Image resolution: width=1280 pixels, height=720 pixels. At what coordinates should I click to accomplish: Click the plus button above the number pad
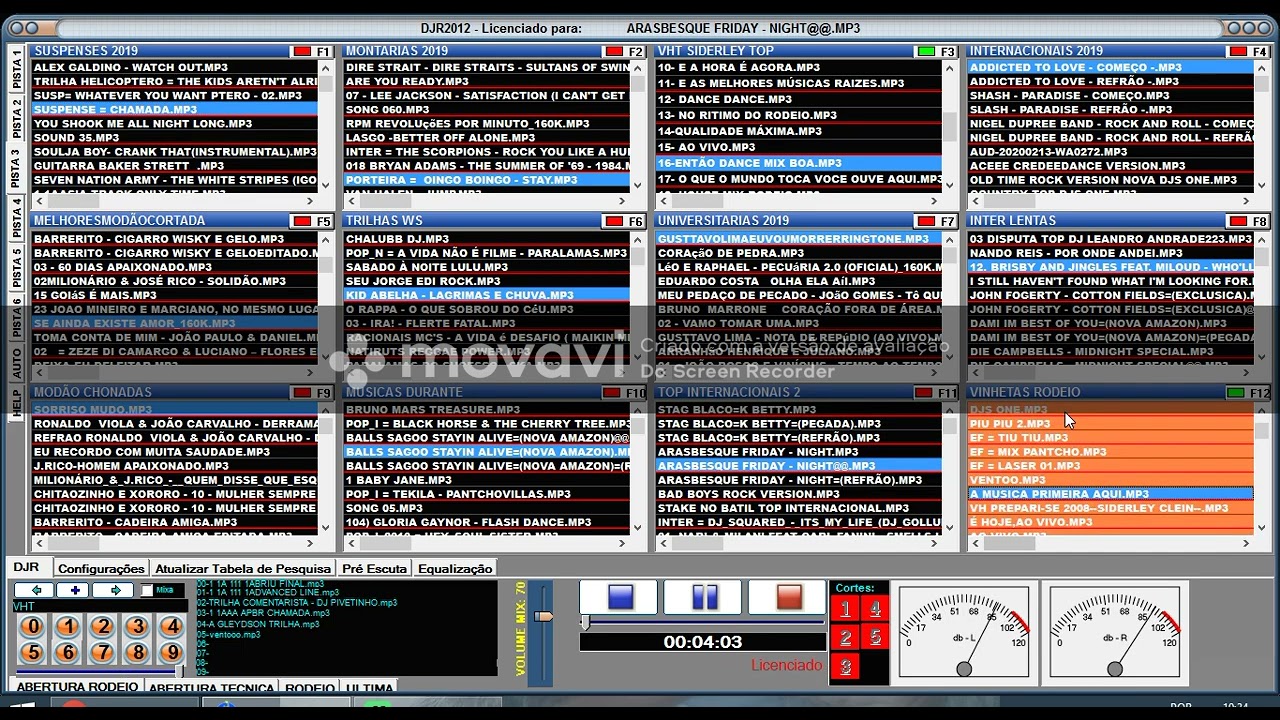click(74, 590)
